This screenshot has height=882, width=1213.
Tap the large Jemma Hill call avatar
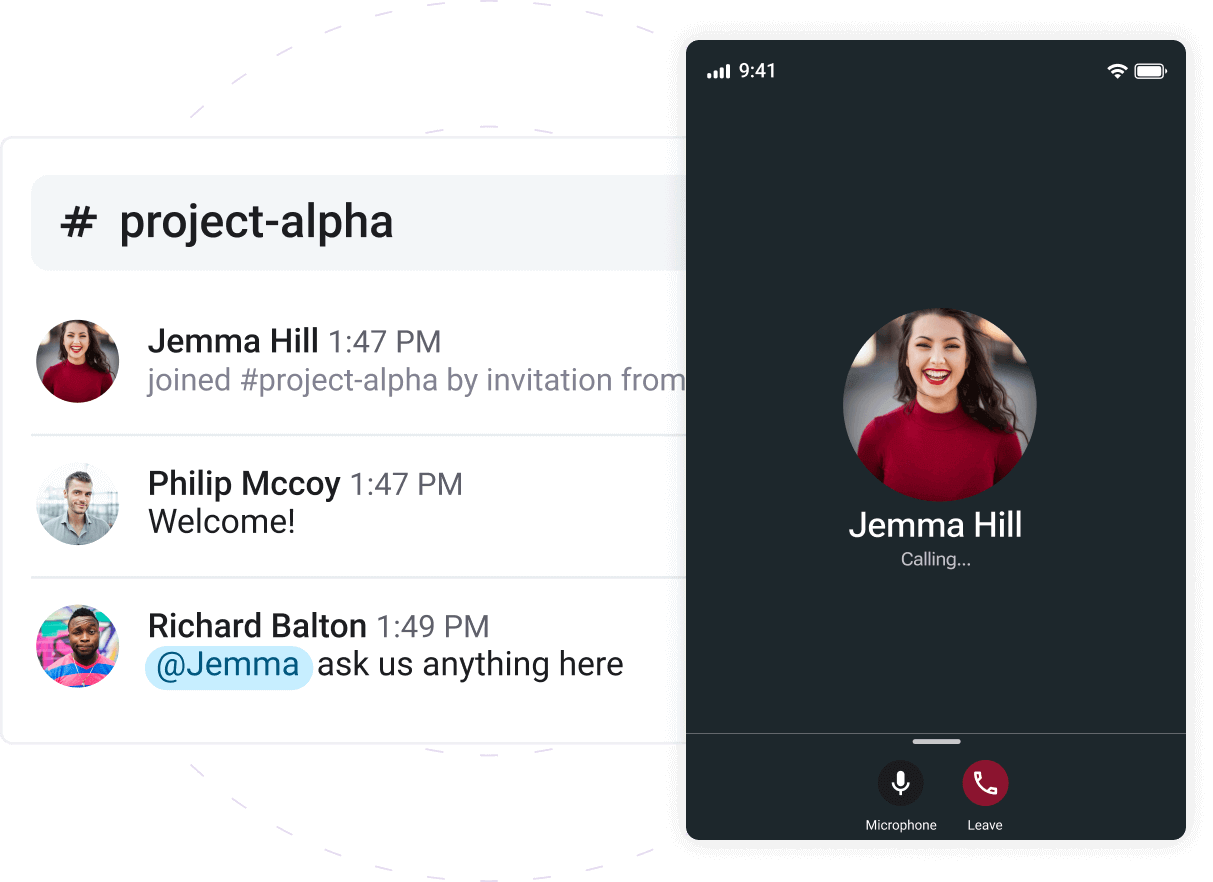939,404
